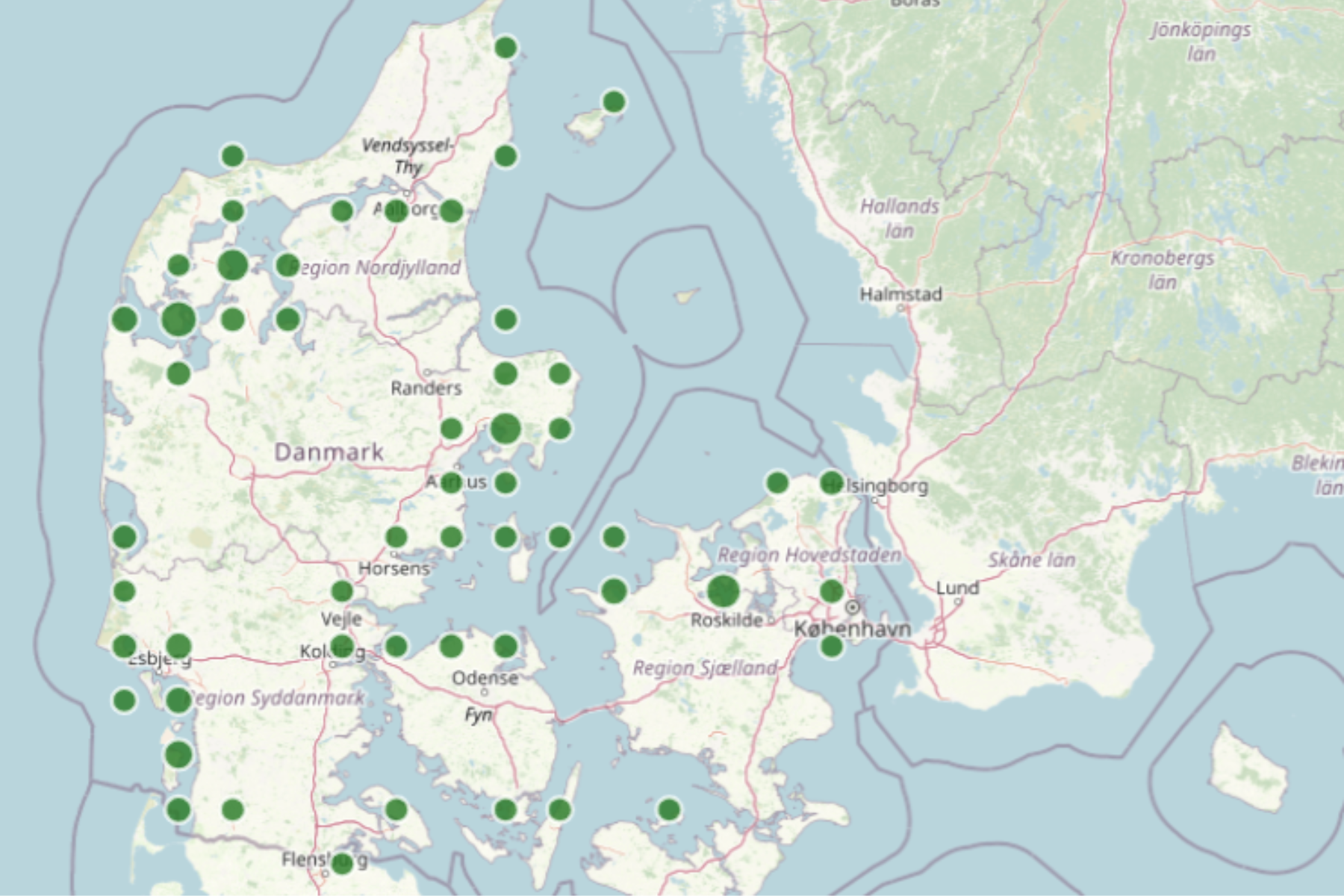Screen dimensions: 1344x896
Task: Select the marker overlapping the Kolding label
Action: point(341,646)
